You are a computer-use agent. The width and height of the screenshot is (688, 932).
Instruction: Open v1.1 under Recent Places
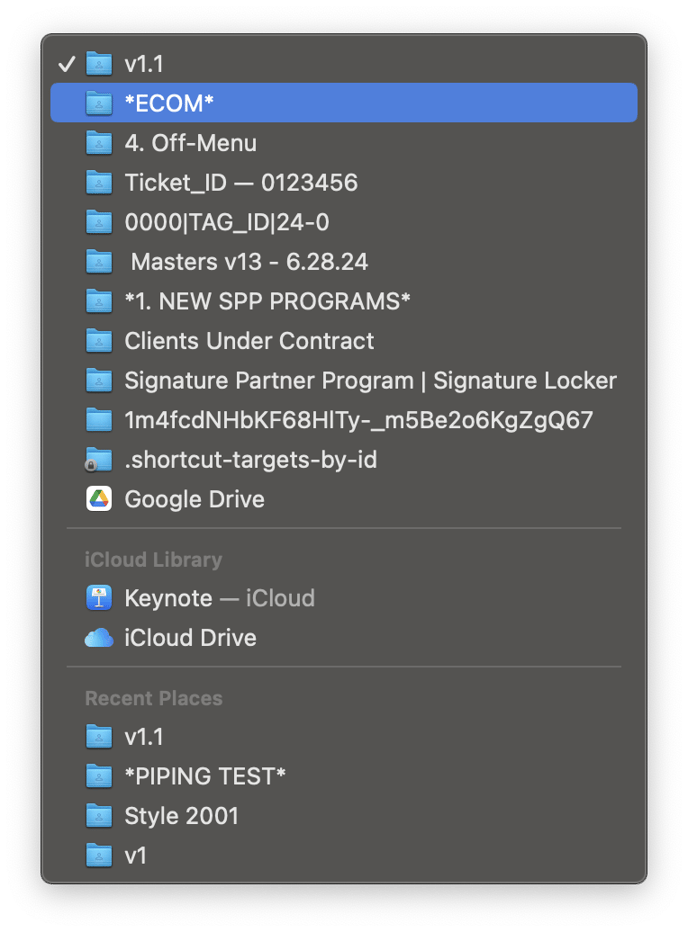point(144,737)
